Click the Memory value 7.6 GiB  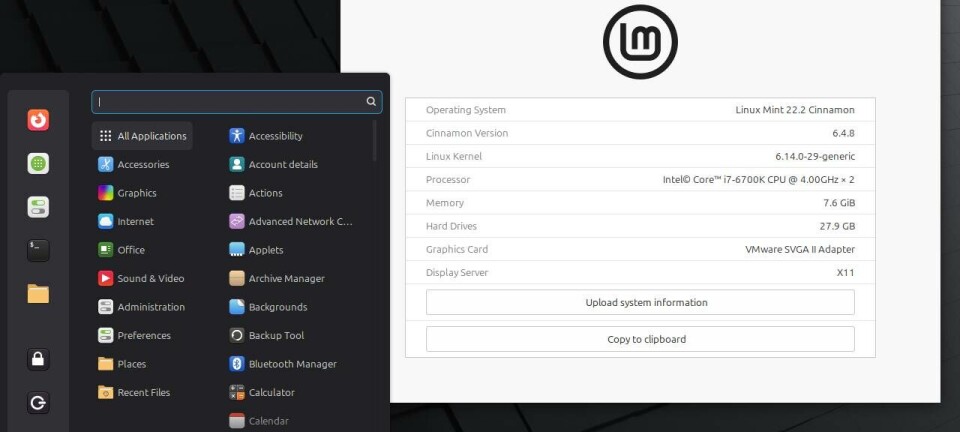(x=839, y=203)
